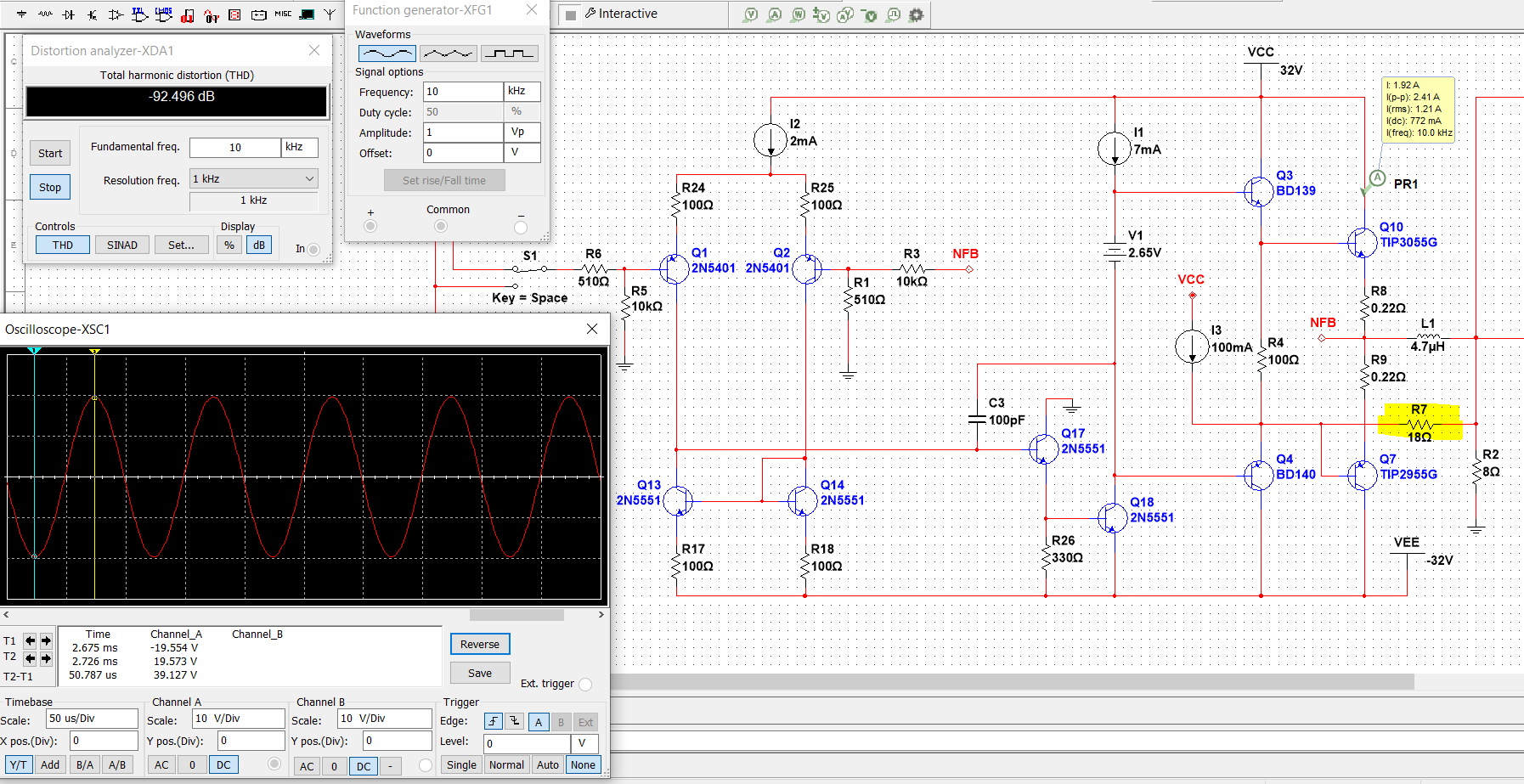
Task: Place a voltage probe
Action: [750, 14]
